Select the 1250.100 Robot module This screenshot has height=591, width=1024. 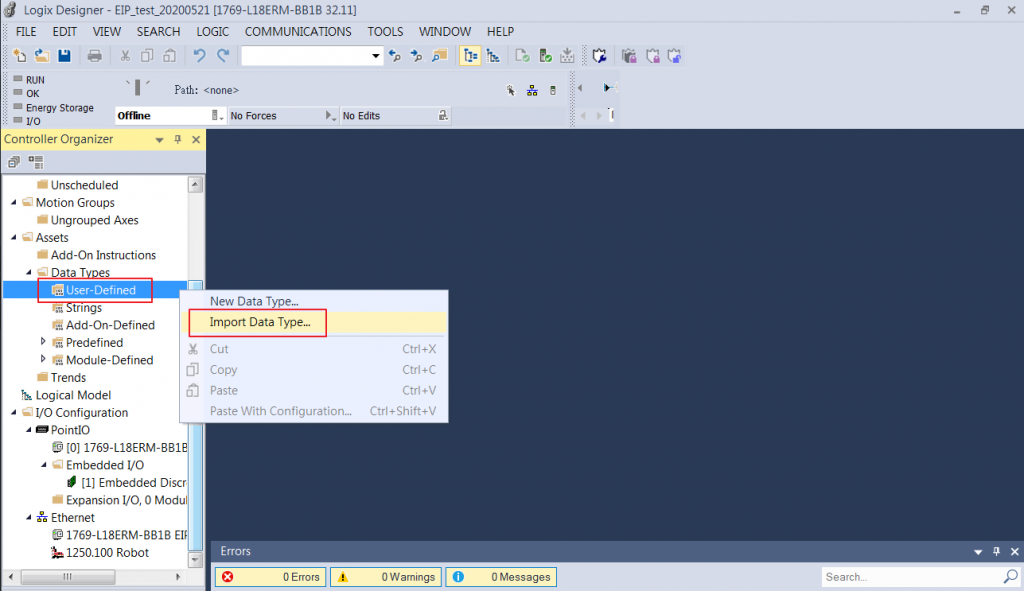coord(106,552)
